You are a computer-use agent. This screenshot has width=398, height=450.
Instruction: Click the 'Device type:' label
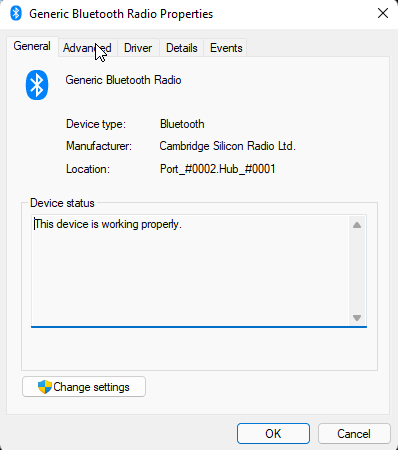tap(96, 124)
